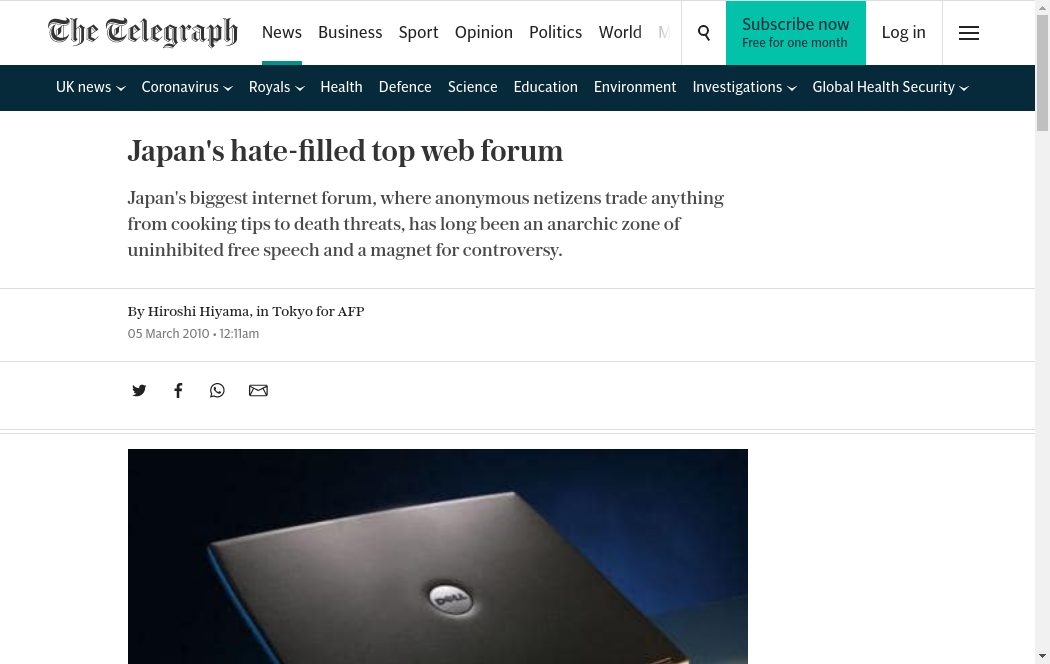Screen dimensions: 1050x664
Task: Share article via Twitter icon
Action: [x=139, y=390]
